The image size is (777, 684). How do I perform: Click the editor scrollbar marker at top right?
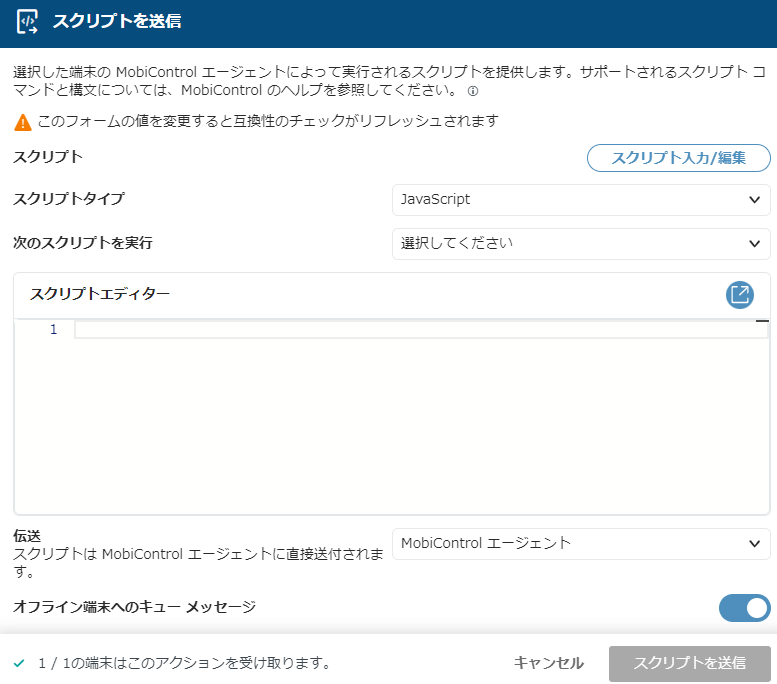click(x=762, y=321)
